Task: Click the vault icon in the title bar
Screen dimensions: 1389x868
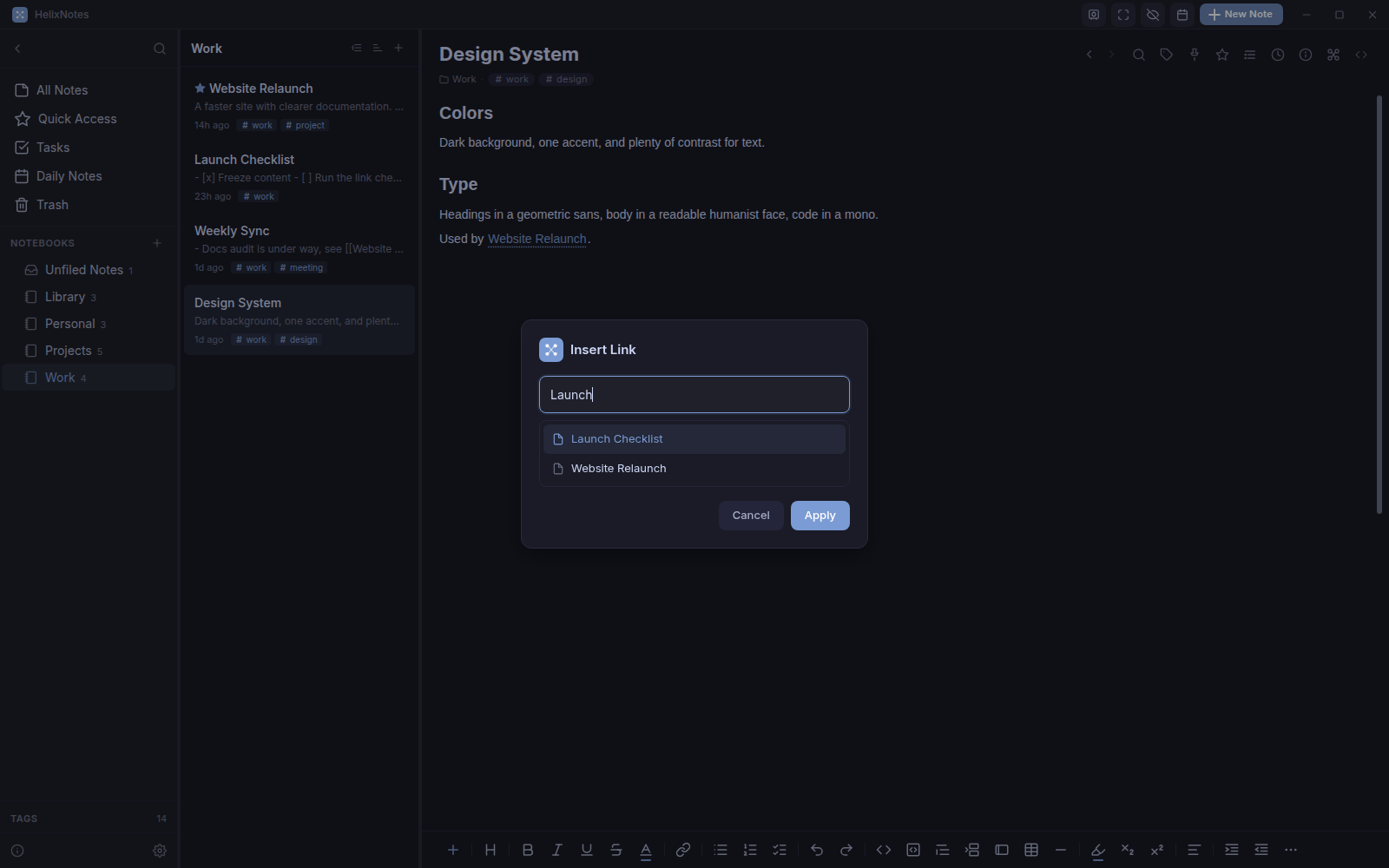Action: (x=1094, y=15)
